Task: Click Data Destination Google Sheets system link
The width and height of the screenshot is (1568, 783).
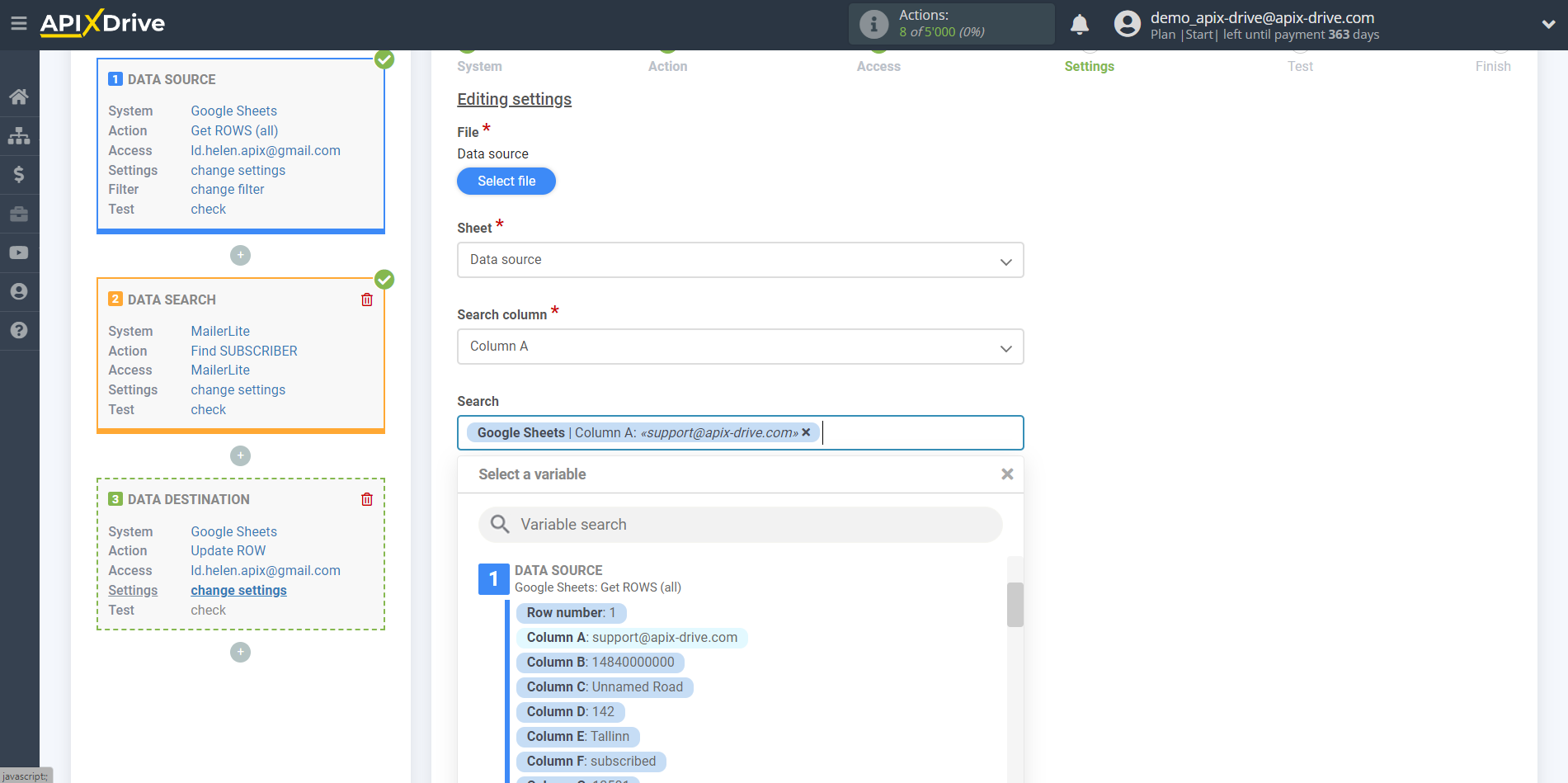Action: 233,531
